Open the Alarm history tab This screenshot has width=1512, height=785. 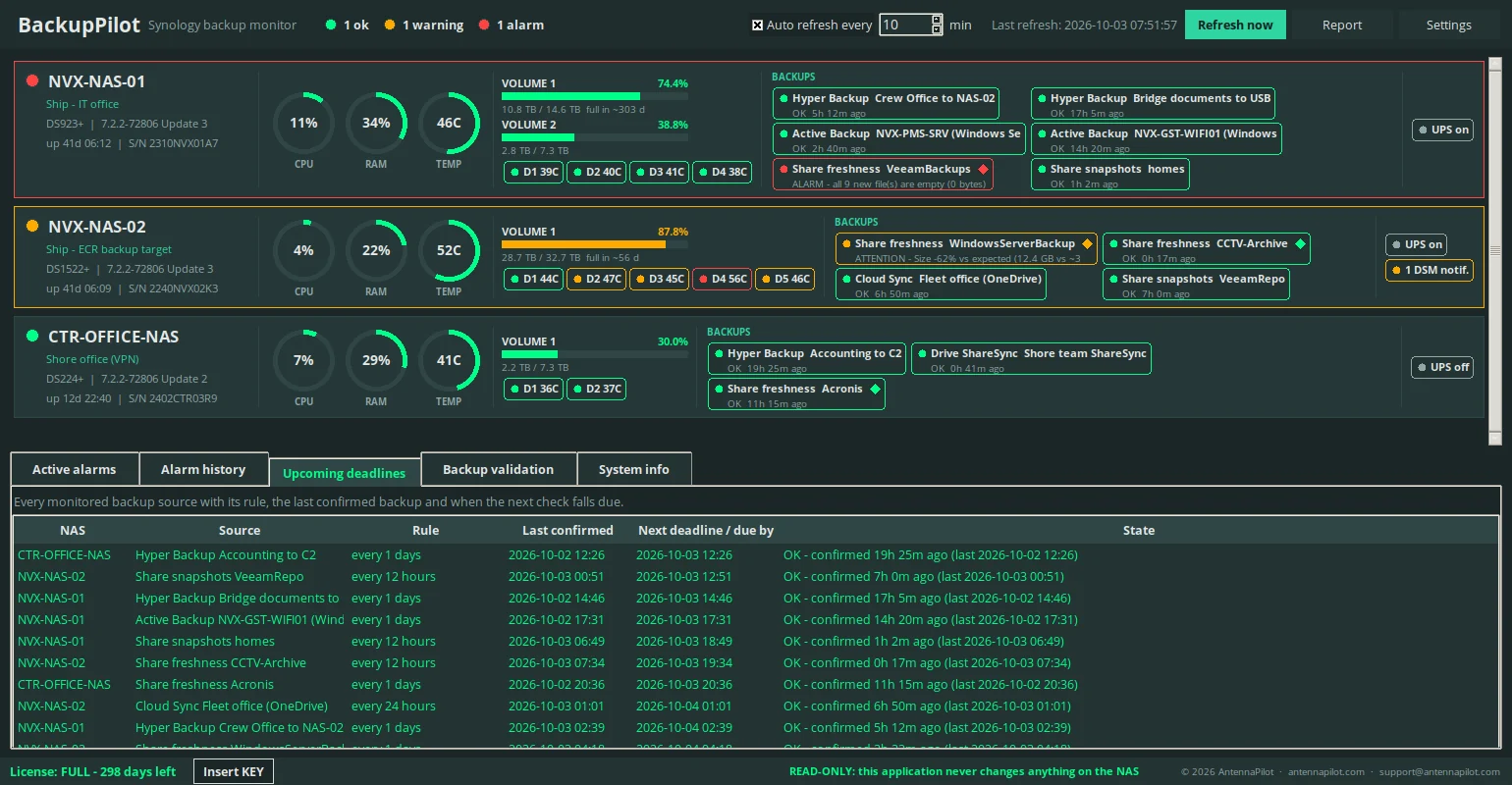(x=203, y=469)
